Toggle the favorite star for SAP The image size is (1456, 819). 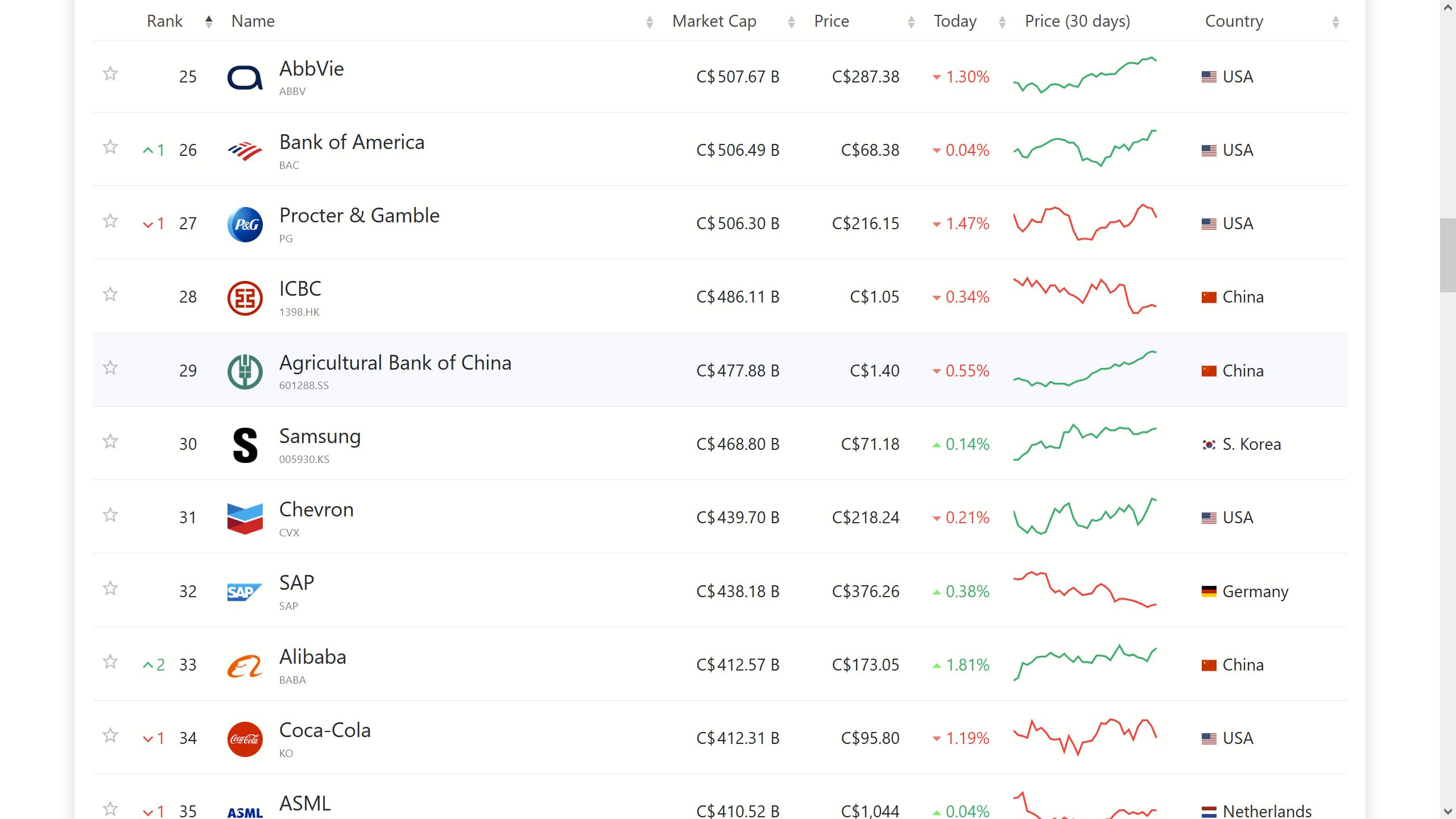pyautogui.click(x=110, y=588)
